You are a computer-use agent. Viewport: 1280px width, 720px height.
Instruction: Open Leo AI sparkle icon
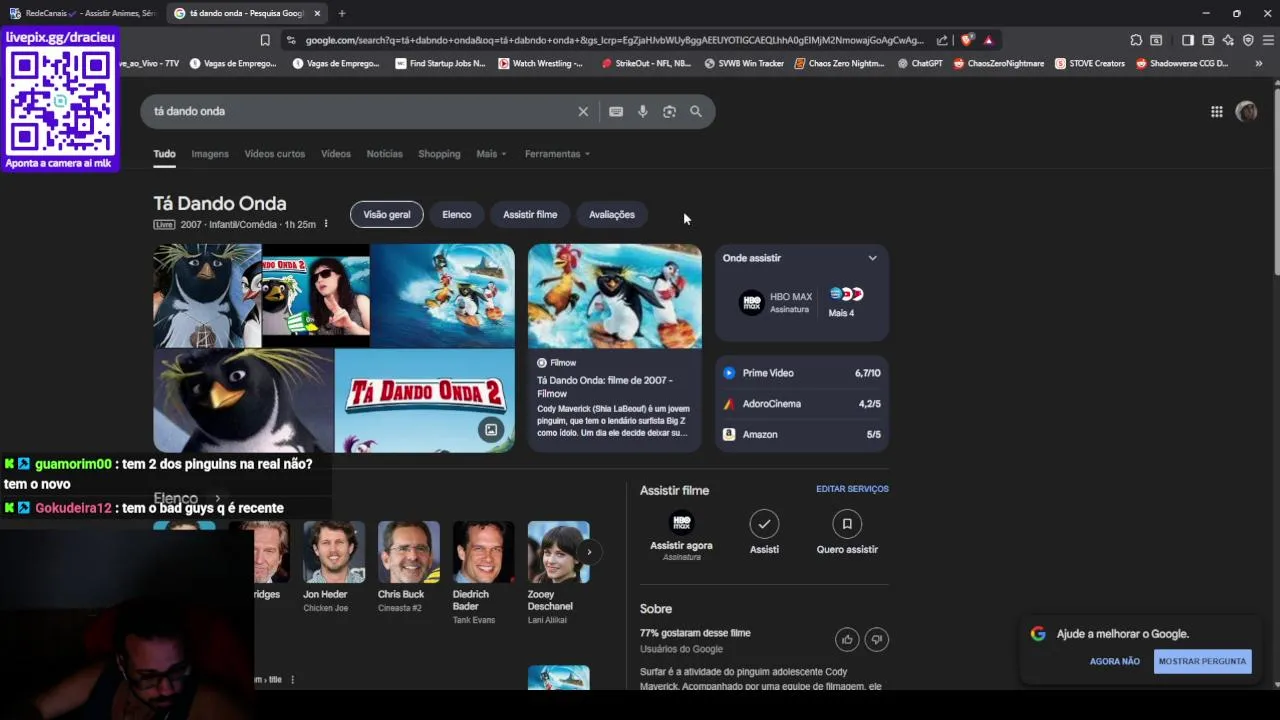[1228, 40]
